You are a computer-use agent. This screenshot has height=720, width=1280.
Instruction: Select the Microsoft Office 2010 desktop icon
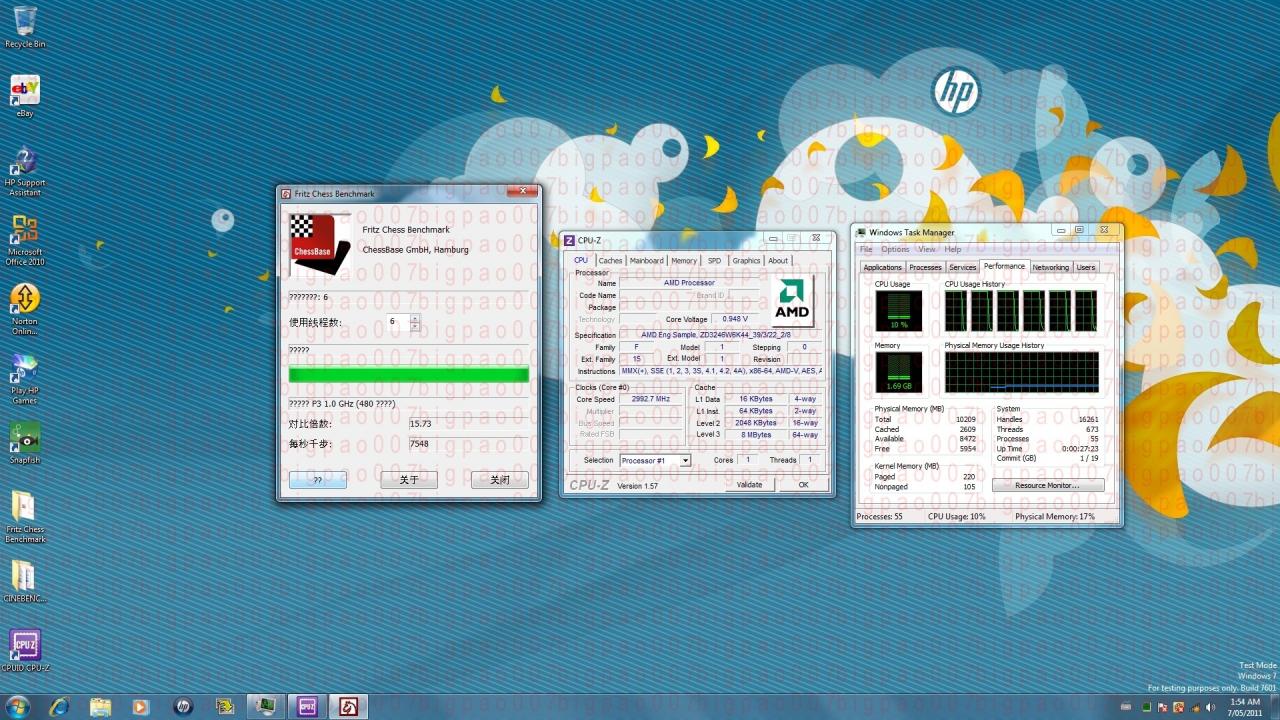(25, 240)
